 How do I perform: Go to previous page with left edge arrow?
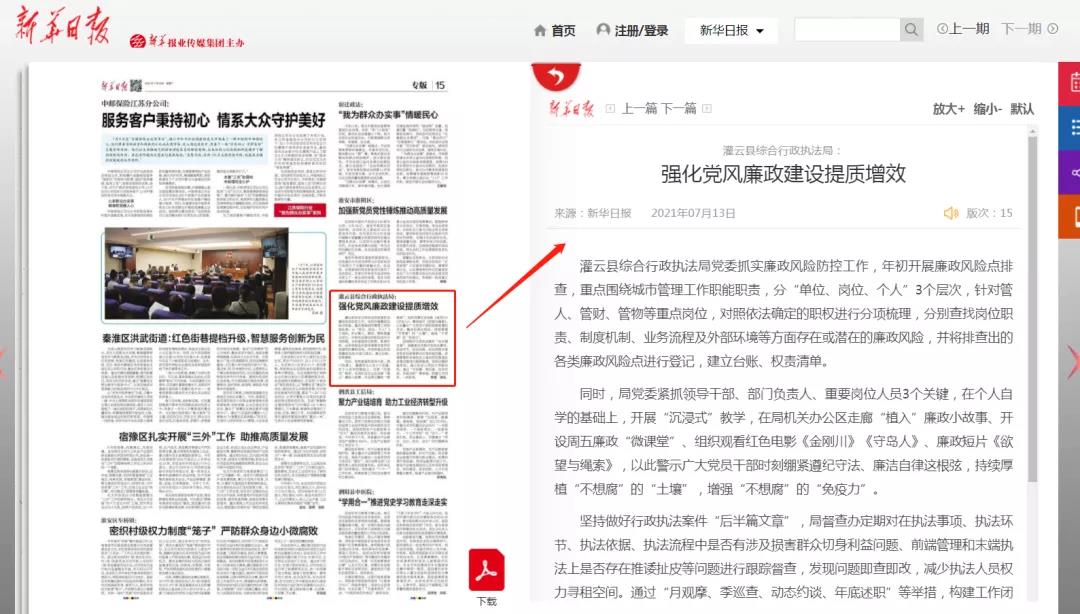[x=3, y=361]
